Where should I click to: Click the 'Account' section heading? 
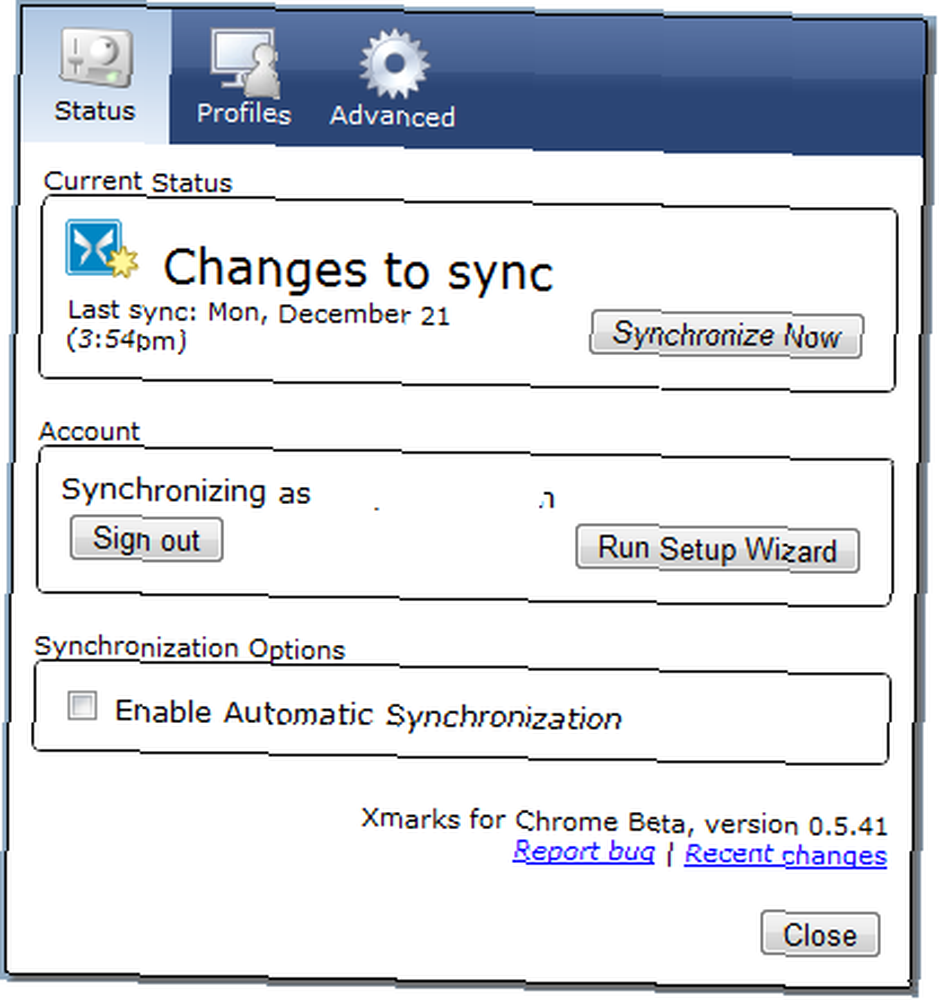(x=89, y=431)
